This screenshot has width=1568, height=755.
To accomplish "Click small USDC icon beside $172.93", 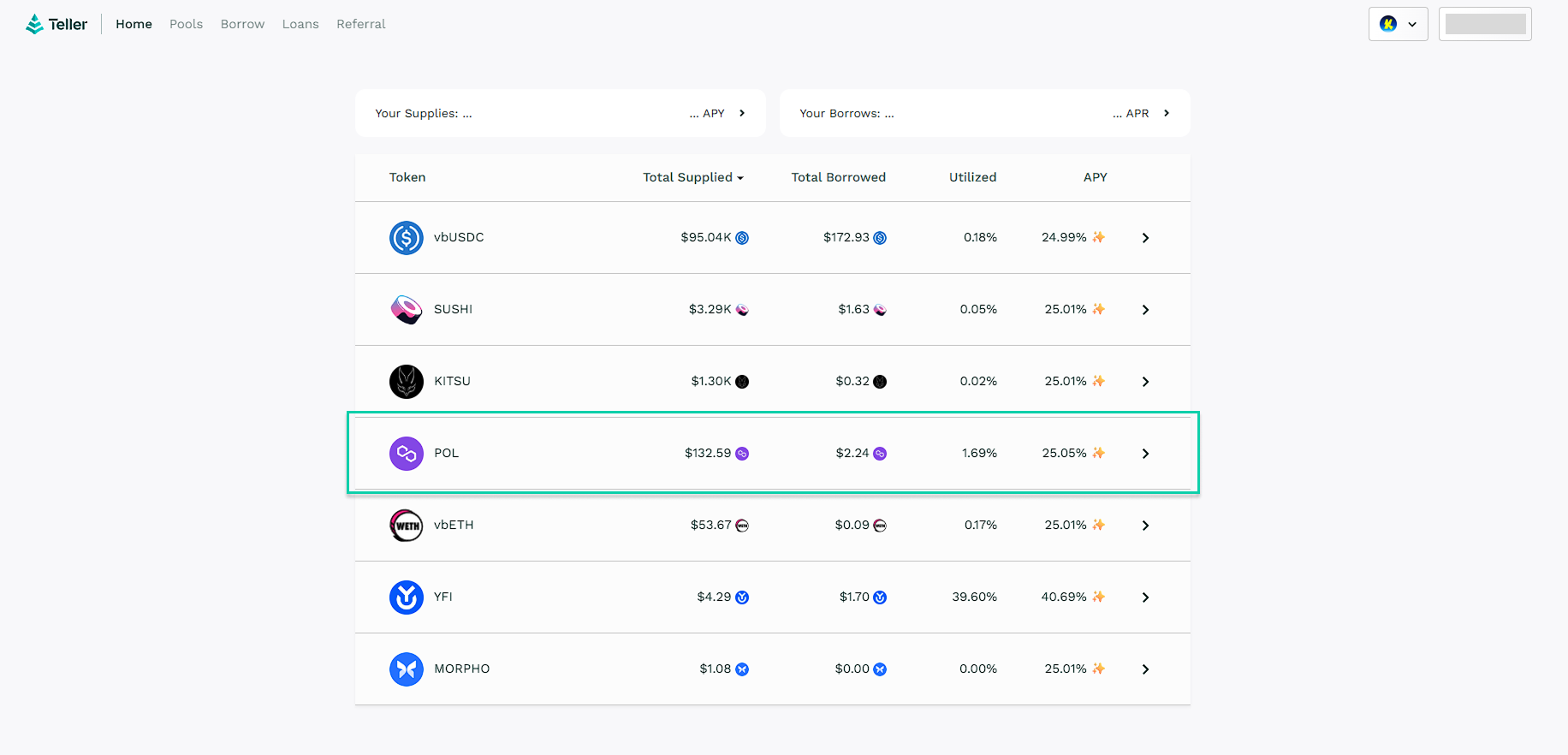I will point(880,238).
